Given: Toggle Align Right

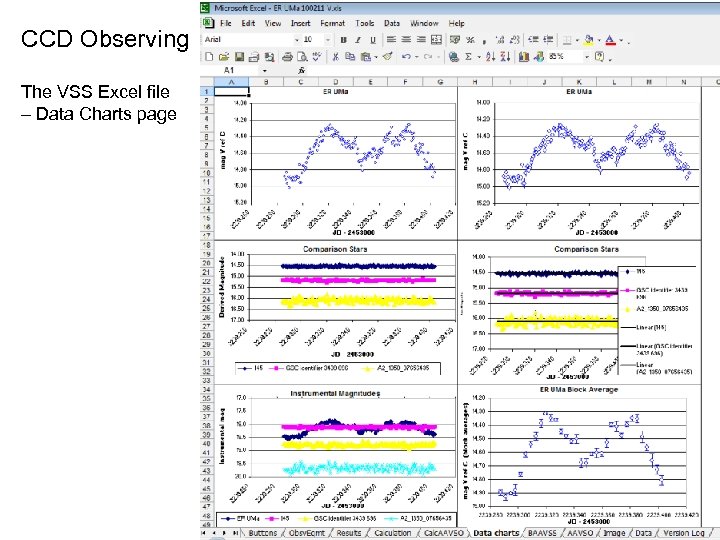Looking at the screenshot, I should [421, 40].
